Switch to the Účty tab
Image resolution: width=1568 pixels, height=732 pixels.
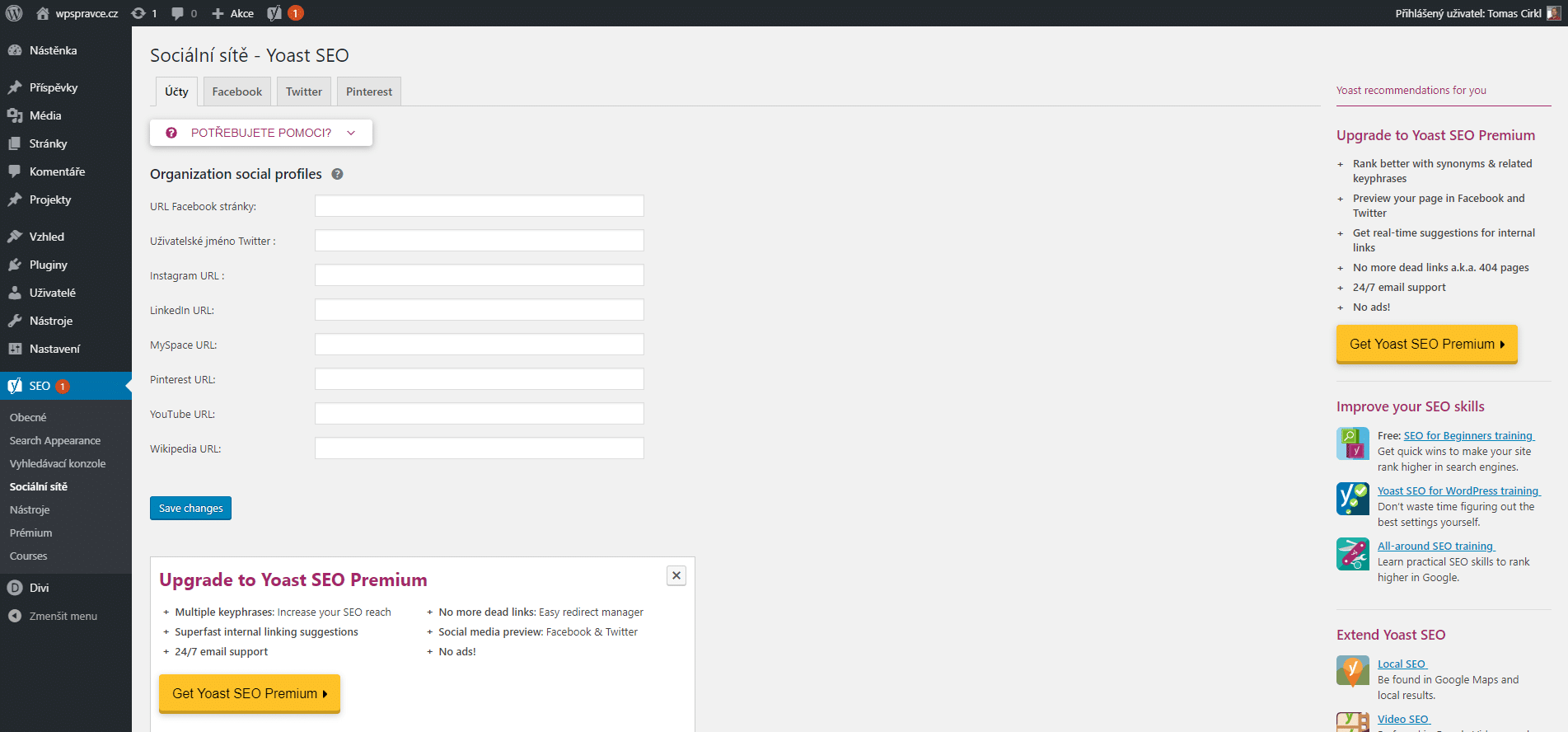click(x=176, y=91)
